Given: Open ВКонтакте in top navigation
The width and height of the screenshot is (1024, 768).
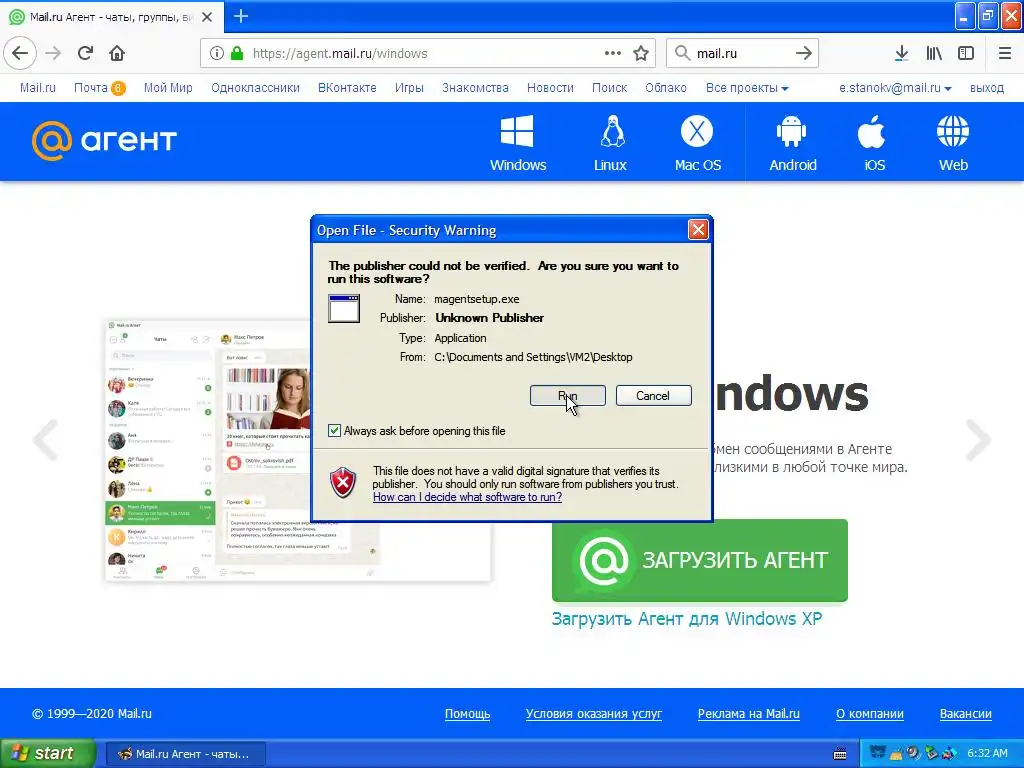Looking at the screenshot, I should [x=347, y=88].
